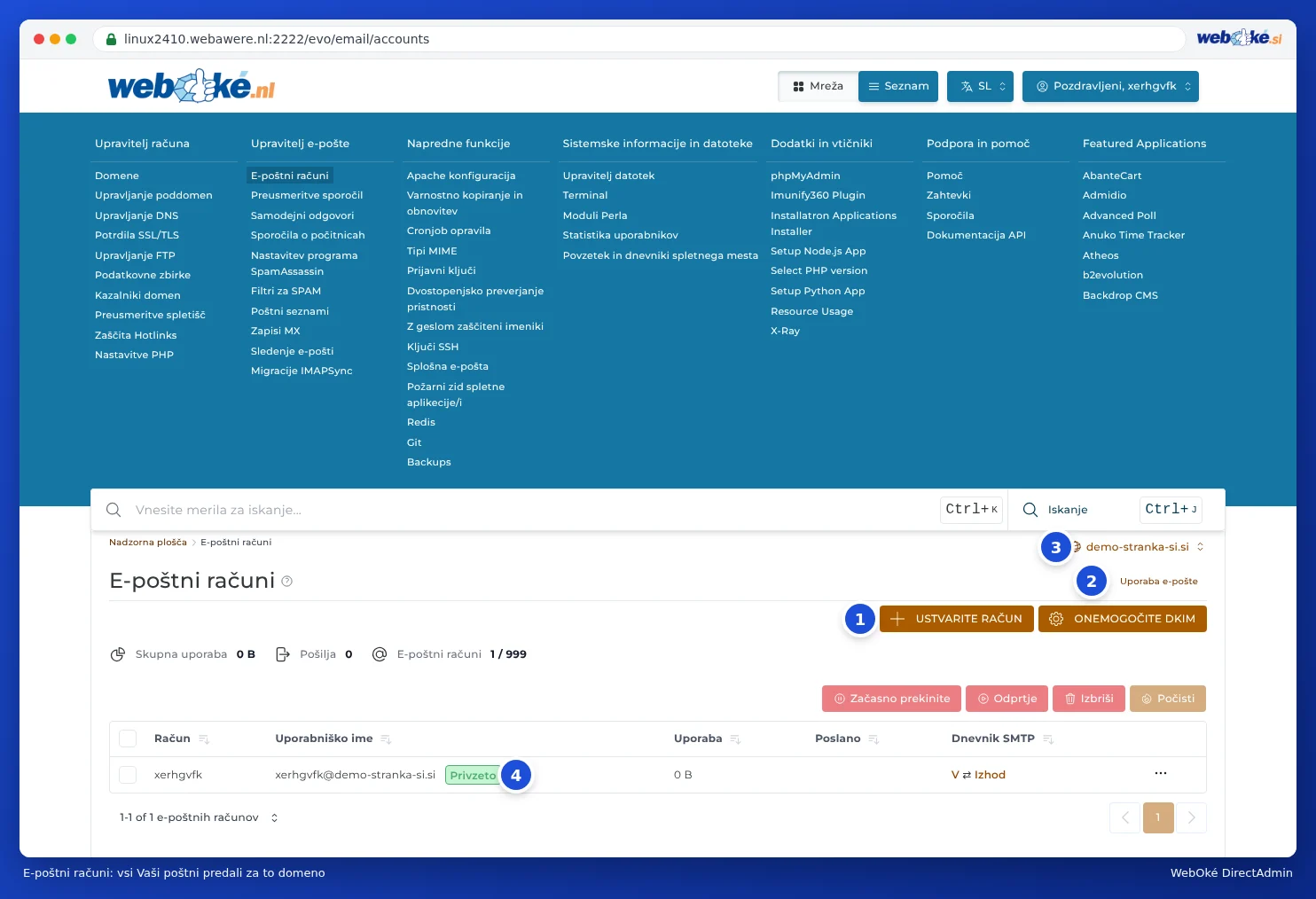The image size is (1316, 899).
Task: Click the USTVARITE RAČUN button
Action: tap(957, 619)
